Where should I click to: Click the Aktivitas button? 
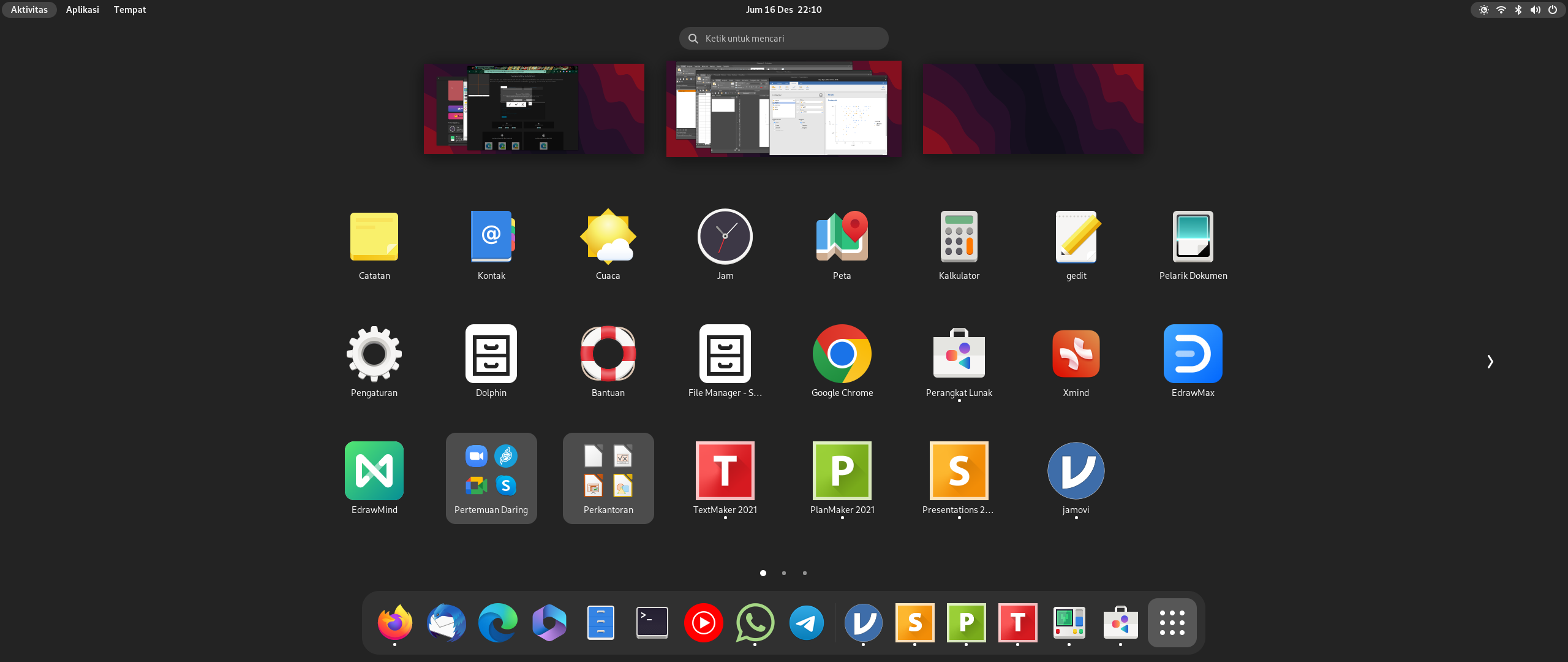pos(29,10)
